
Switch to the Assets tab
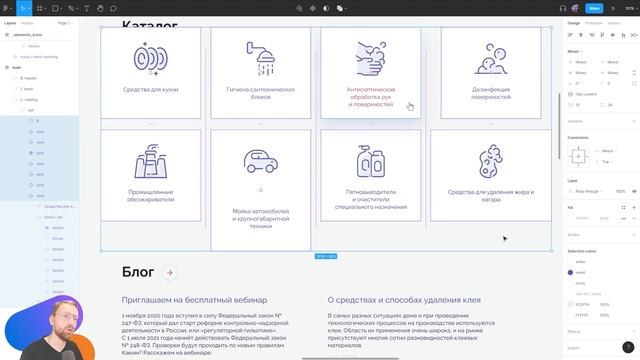point(27,23)
